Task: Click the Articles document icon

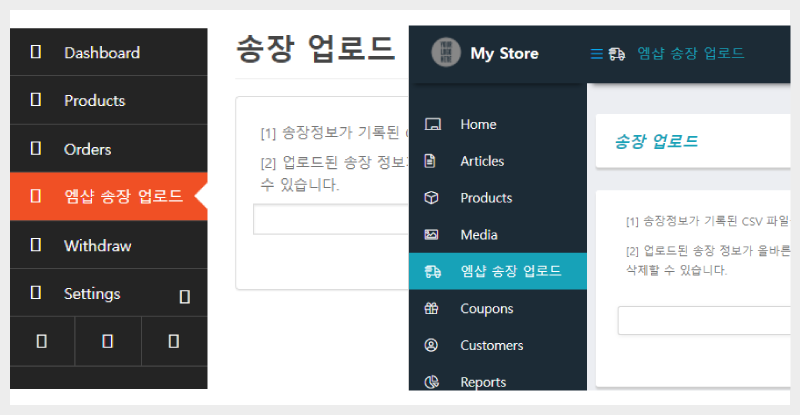Action: point(430,161)
